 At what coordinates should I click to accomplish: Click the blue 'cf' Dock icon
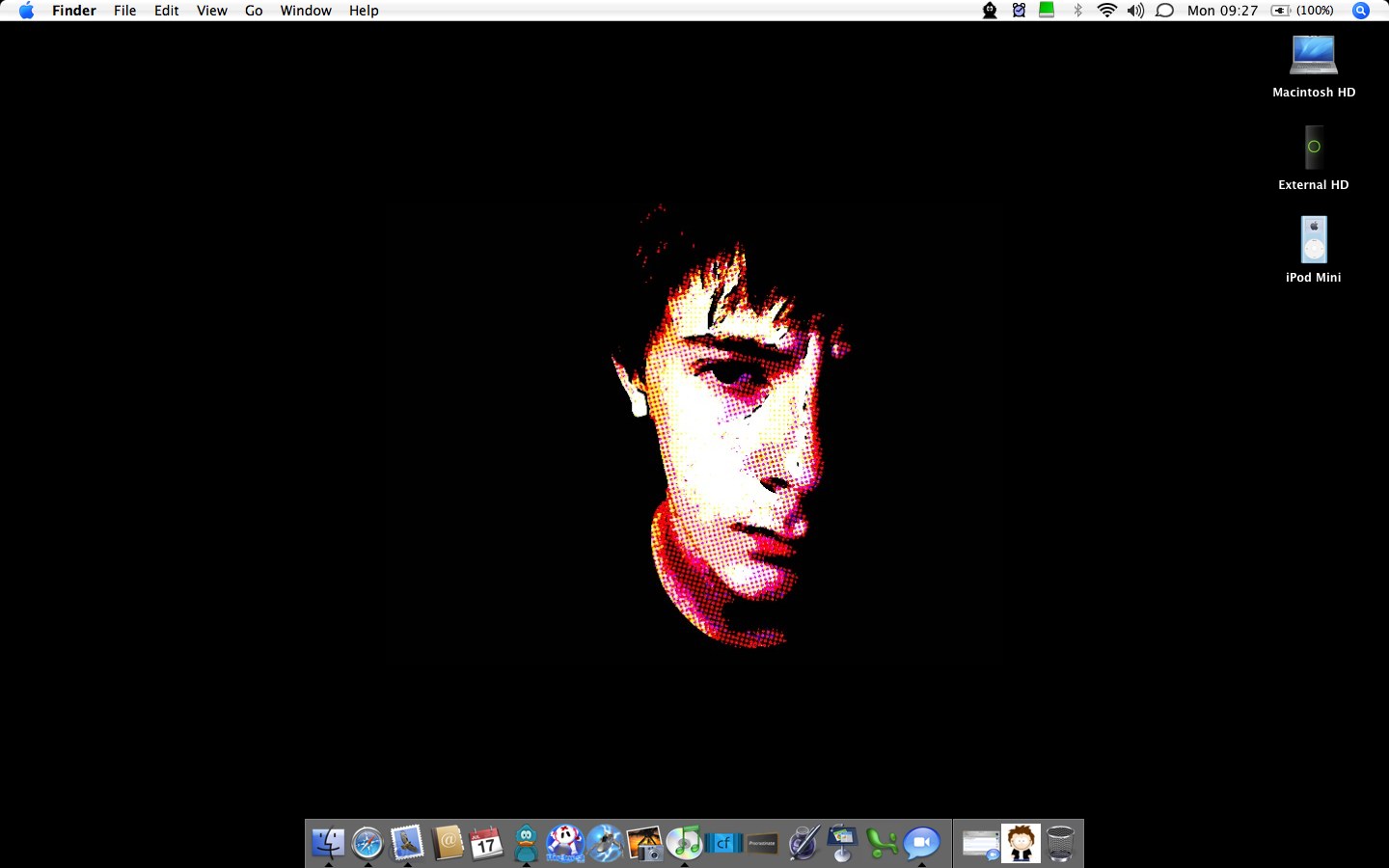[723, 843]
